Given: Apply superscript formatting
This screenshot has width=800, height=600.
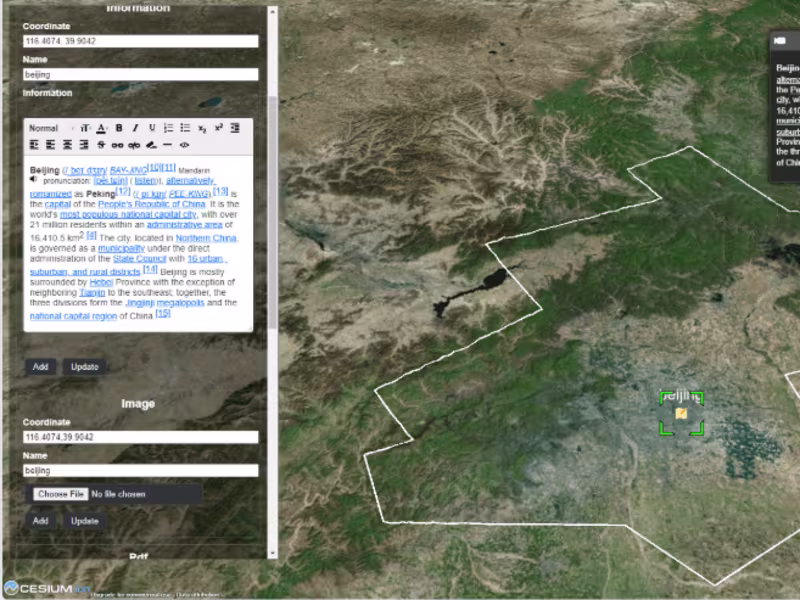Looking at the screenshot, I should 218,128.
